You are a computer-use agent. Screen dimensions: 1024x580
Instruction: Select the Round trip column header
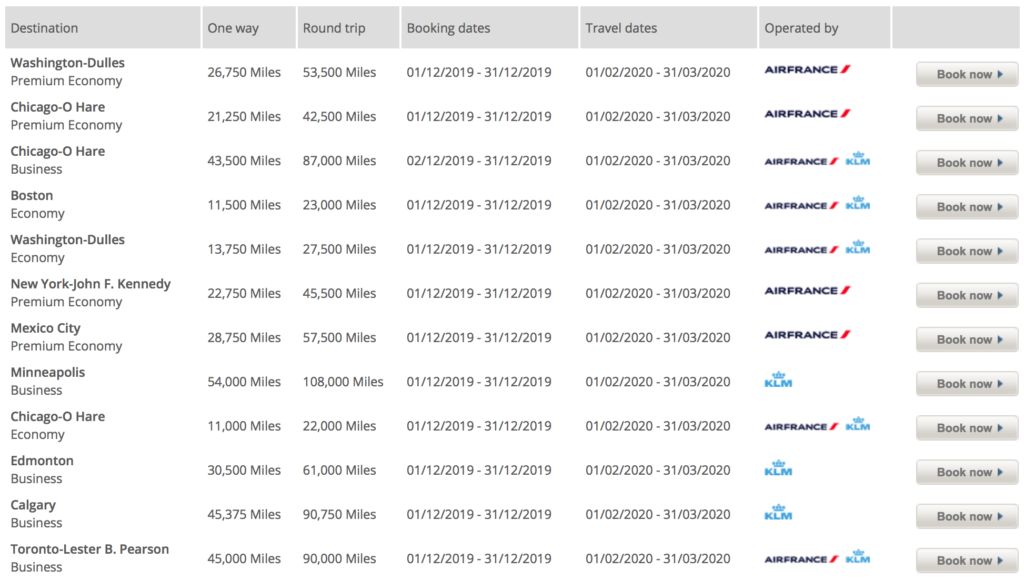click(x=330, y=28)
